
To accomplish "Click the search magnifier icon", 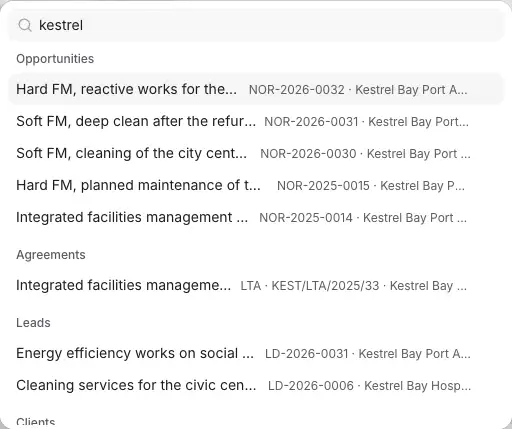I will pyautogui.click(x=25, y=25).
